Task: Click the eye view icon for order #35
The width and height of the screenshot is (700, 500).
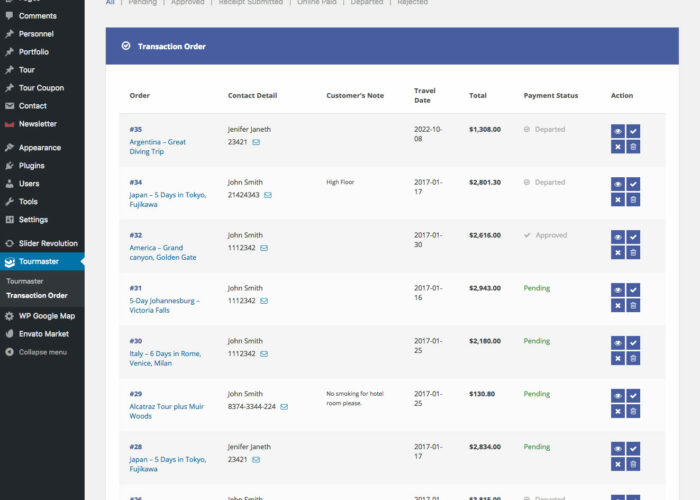Action: coord(618,131)
